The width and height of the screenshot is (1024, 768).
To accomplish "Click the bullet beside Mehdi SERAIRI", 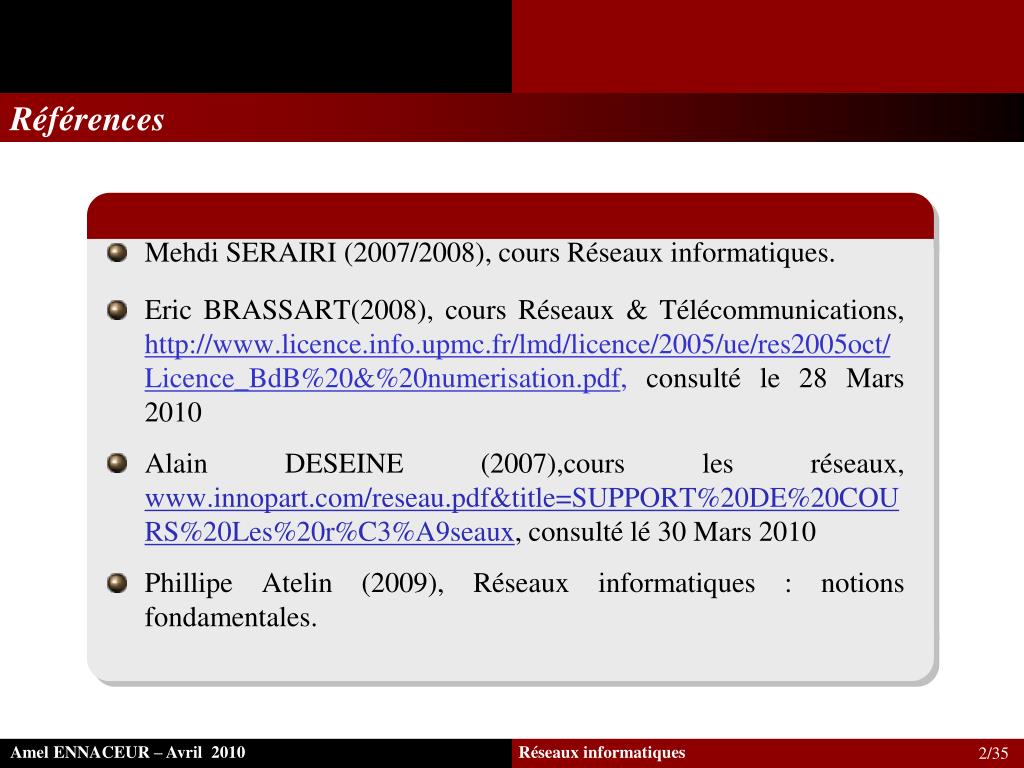I will pos(117,253).
